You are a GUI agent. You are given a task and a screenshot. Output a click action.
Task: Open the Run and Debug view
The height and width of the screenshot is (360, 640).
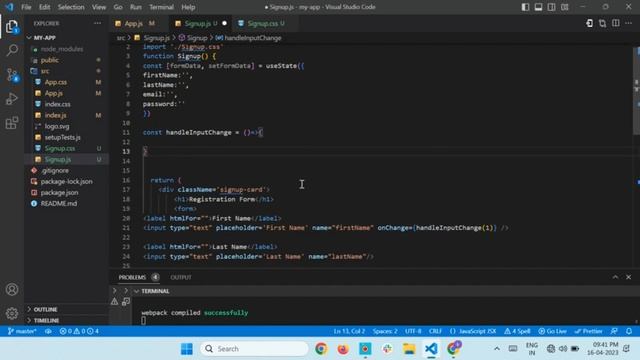[x=12, y=99]
